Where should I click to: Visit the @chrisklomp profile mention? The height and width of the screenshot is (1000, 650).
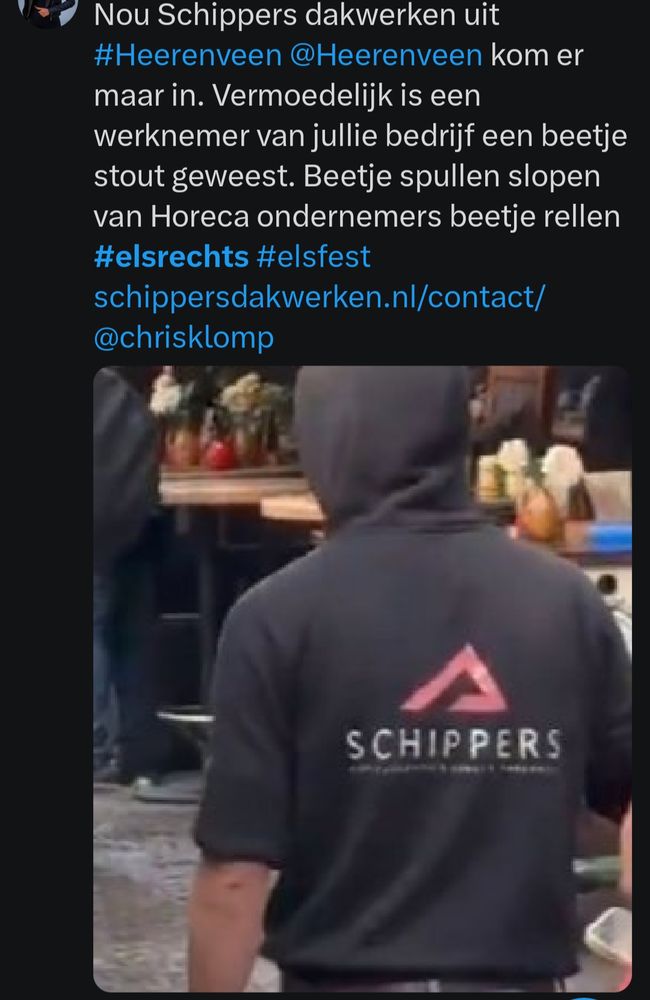(184, 338)
